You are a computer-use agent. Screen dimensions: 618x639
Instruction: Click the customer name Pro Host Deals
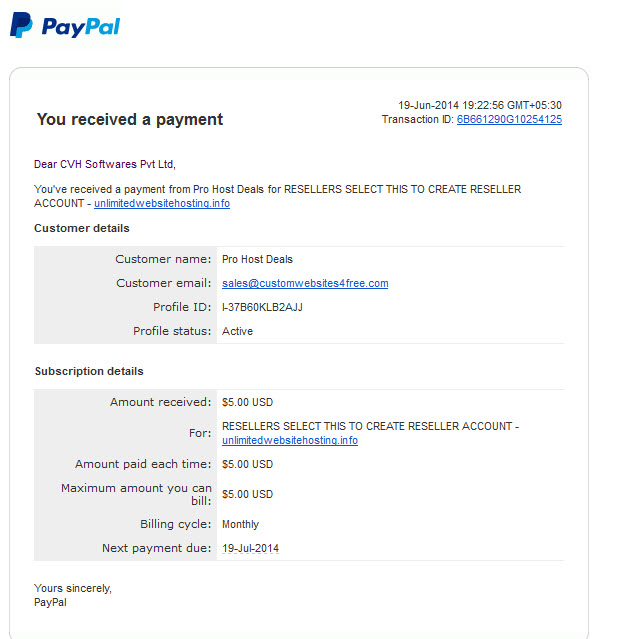[257, 260]
